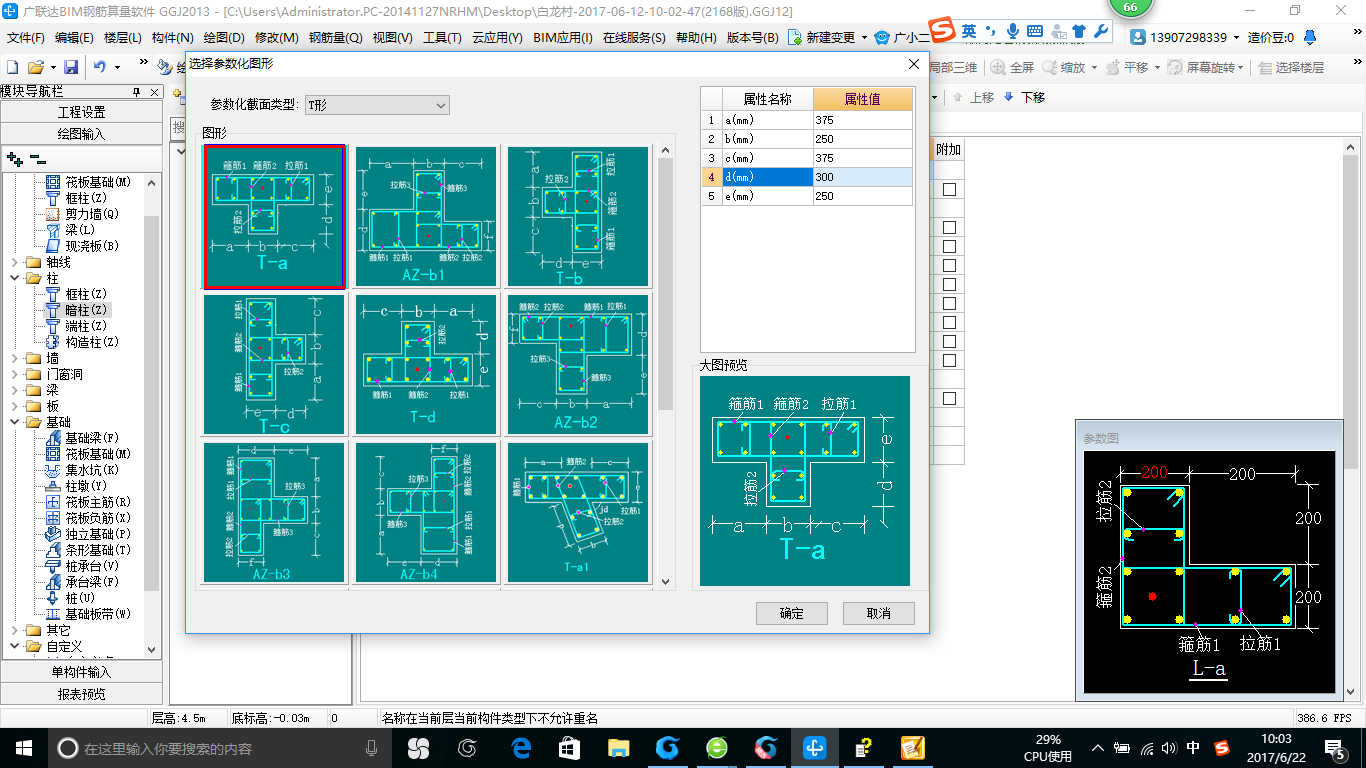Click the New file icon in toolbar

13,67
